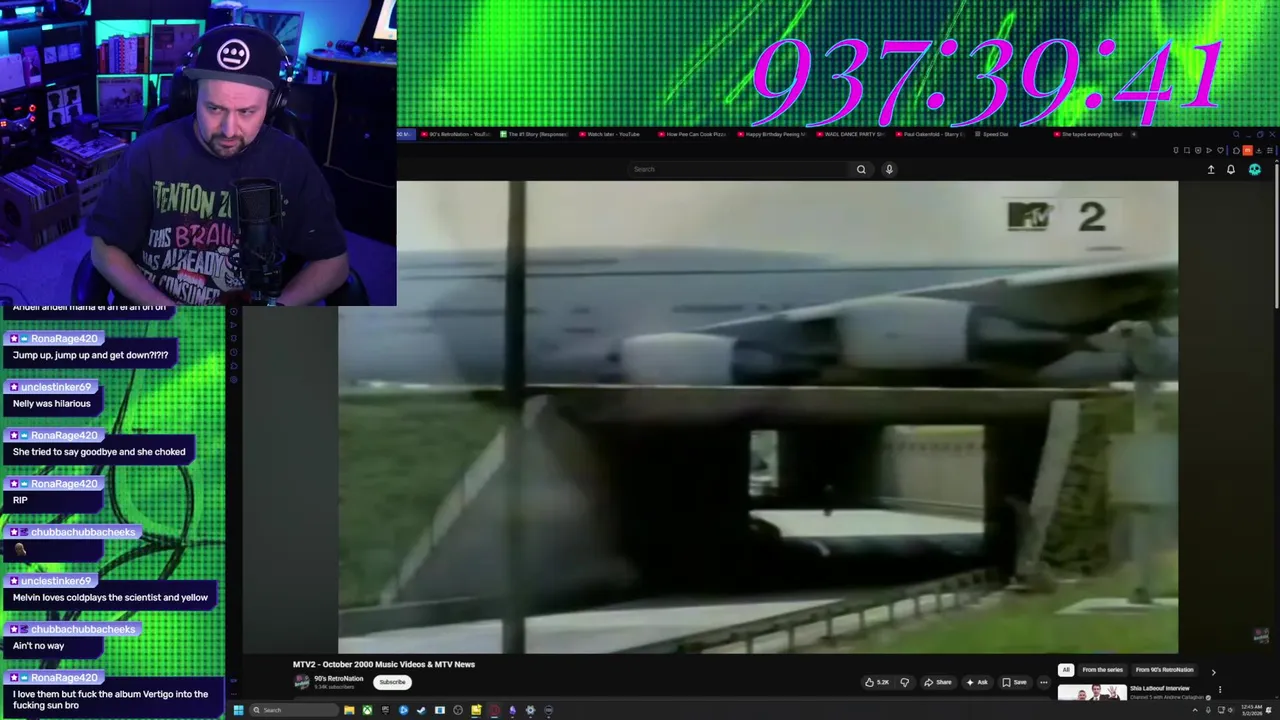
Task: Select From 90's RetroNation chip
Action: pos(1164,670)
